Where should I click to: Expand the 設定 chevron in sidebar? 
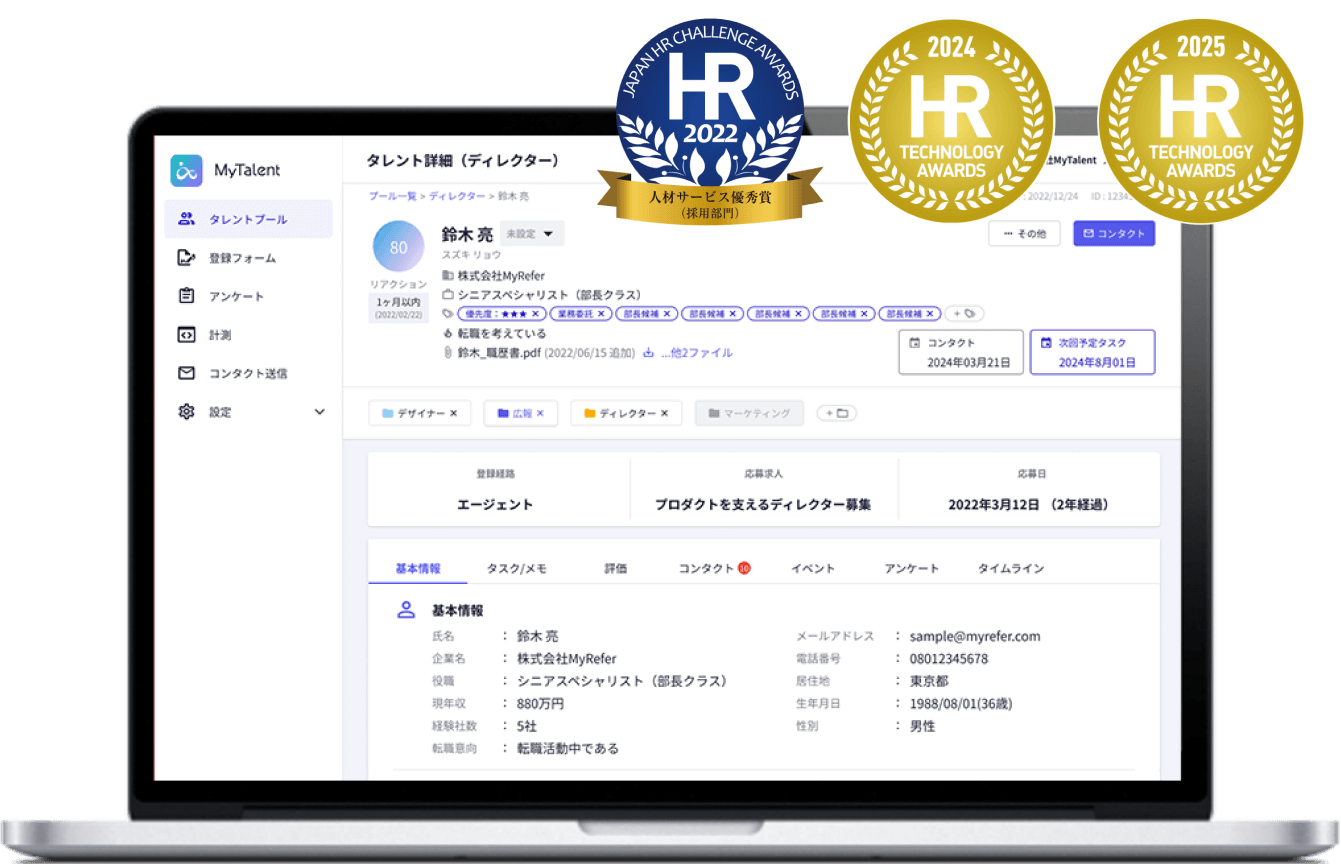(320, 412)
